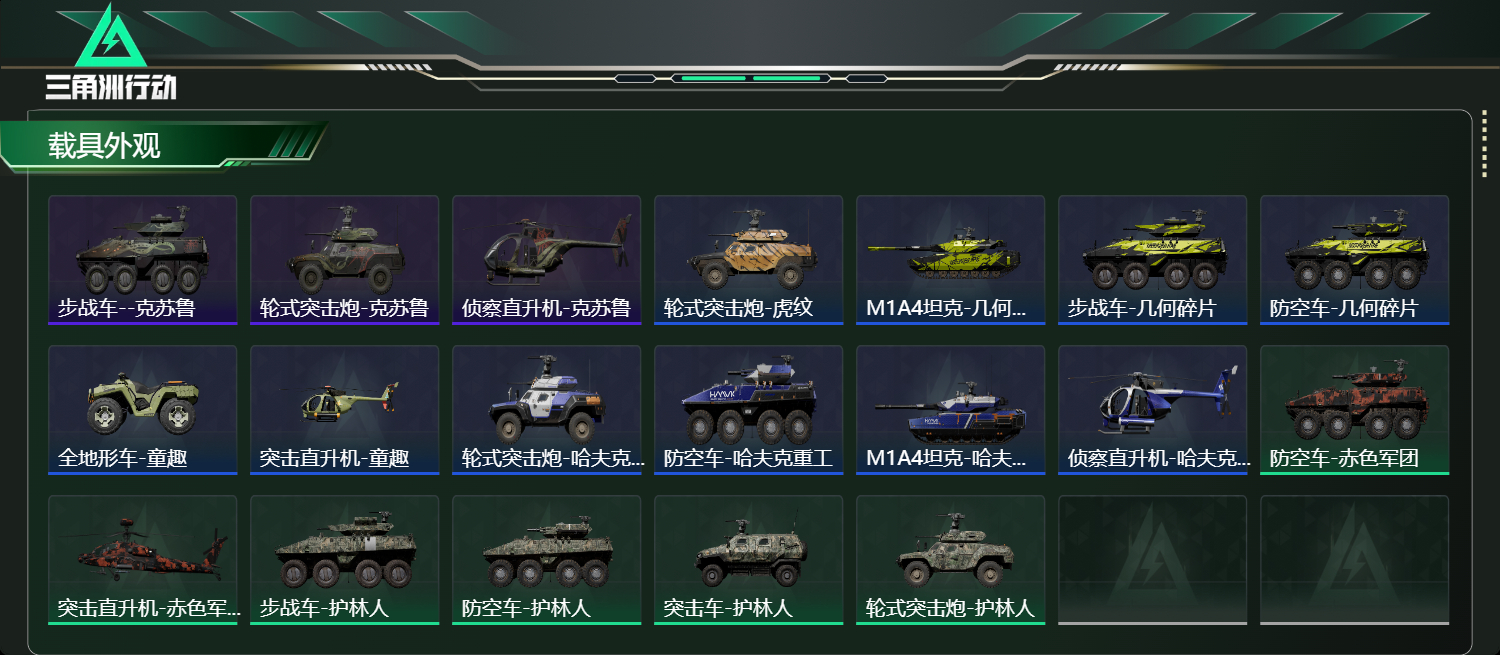
Task: Pick the M1A4坦克-几何 yellow tank skin
Action: pyautogui.click(x=950, y=260)
